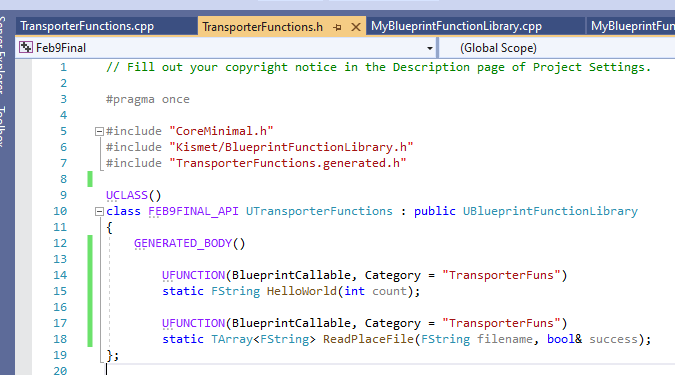Click the count parameter on line 15
The image size is (675, 375).
(x=389, y=291)
